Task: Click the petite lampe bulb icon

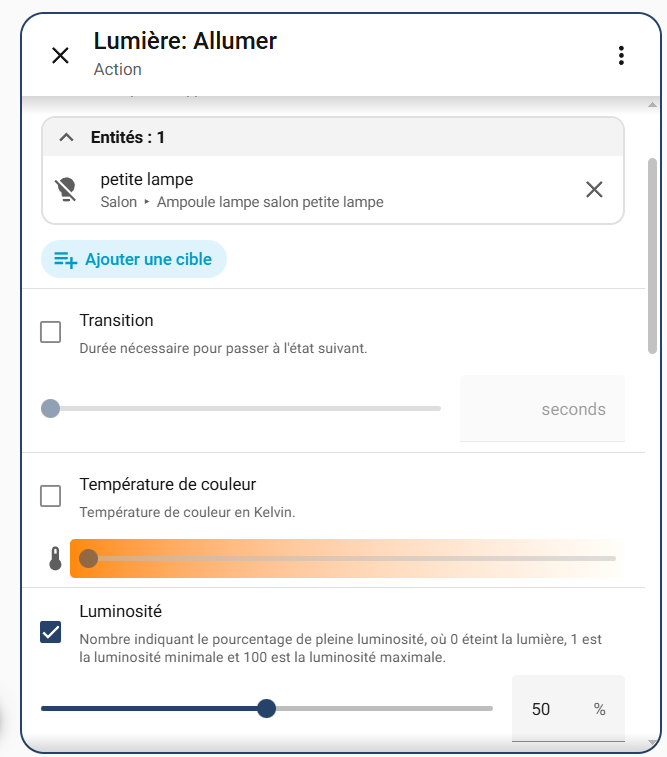Action: click(x=66, y=189)
